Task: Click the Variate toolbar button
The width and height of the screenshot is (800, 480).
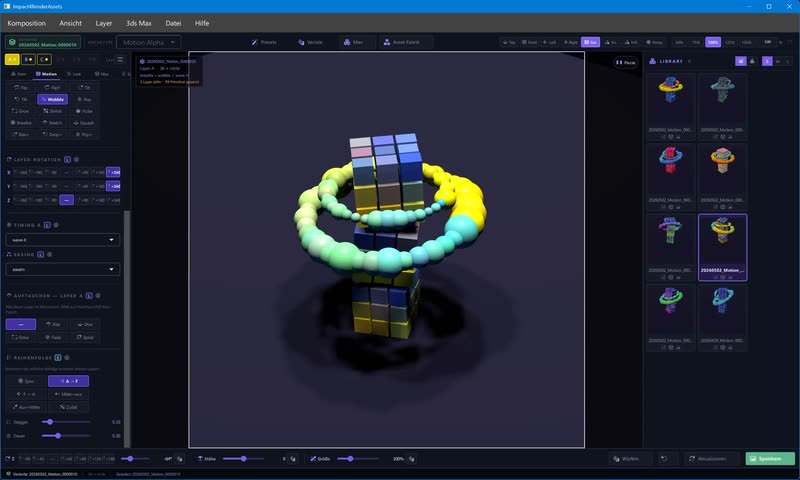Action: (x=310, y=42)
